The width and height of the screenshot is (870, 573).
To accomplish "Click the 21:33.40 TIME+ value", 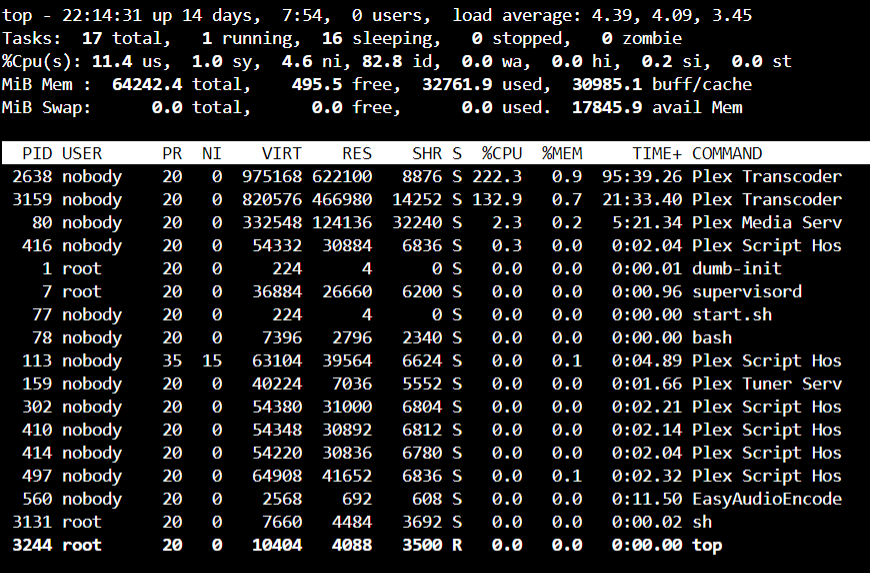I will [x=642, y=199].
